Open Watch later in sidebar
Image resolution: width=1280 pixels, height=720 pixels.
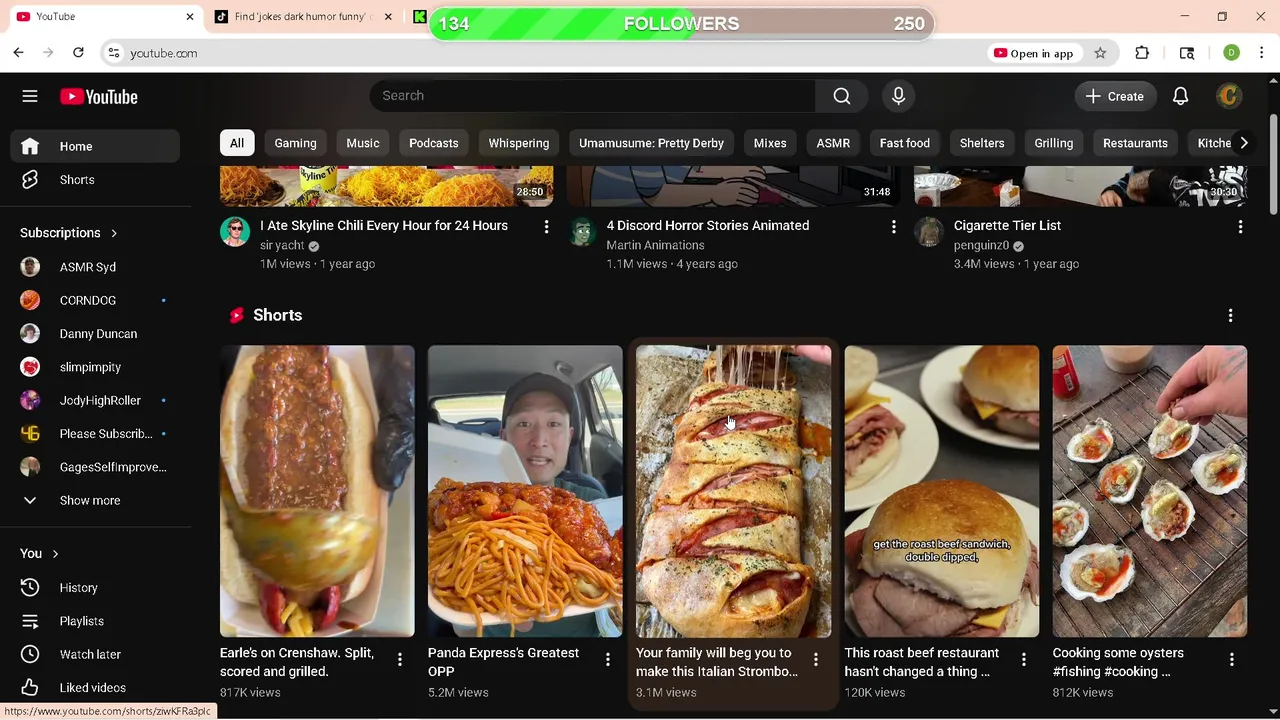[x=95, y=654]
